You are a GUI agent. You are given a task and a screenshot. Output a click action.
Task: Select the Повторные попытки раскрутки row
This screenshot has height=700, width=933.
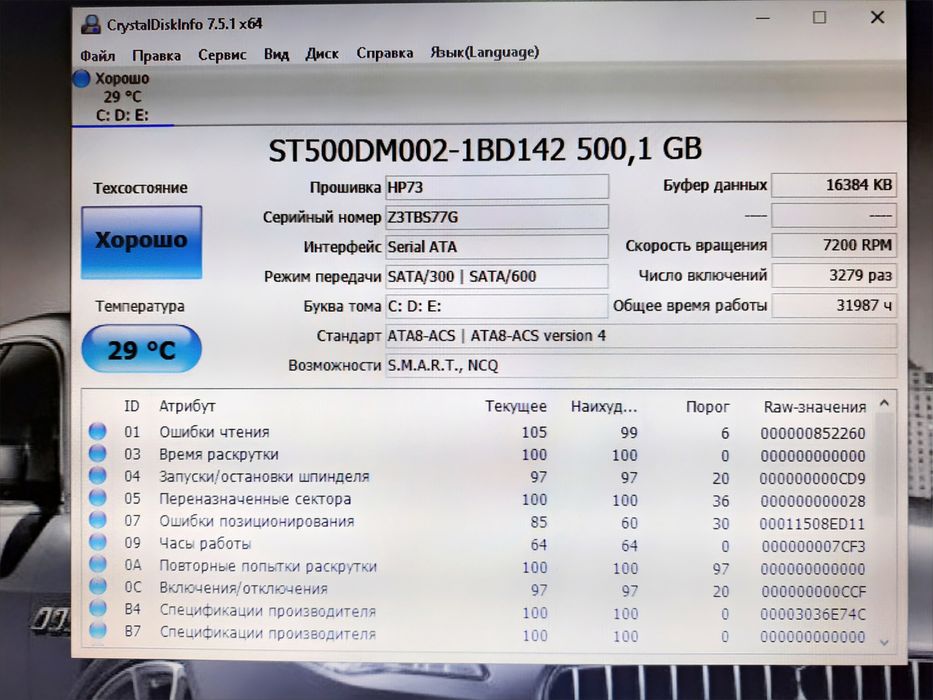pos(479,567)
